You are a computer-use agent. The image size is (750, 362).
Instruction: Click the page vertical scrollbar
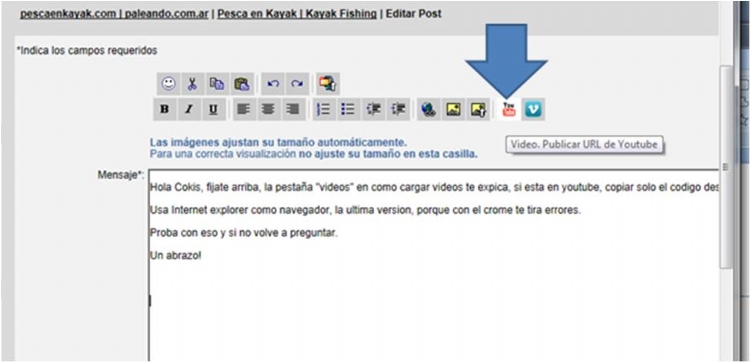pos(726,167)
